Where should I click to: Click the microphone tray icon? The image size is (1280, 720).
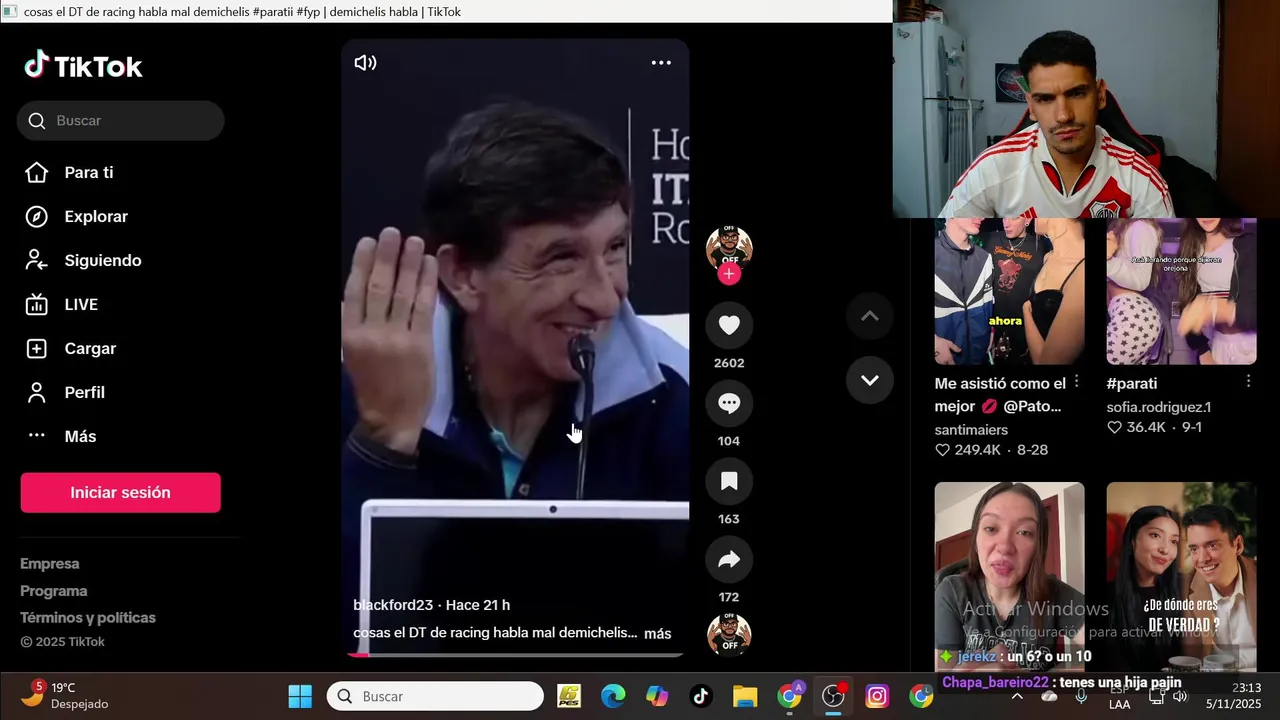coord(1081,697)
